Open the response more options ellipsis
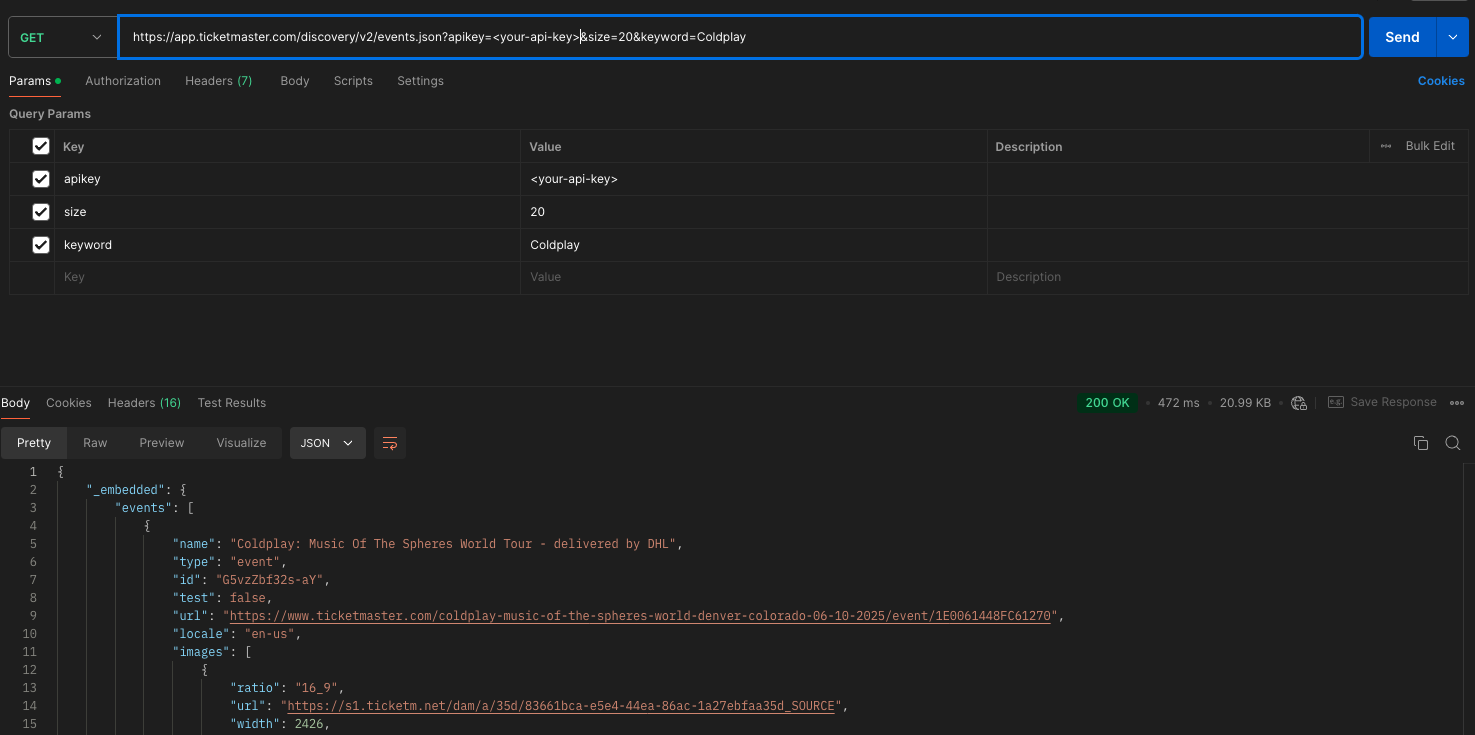 (x=1456, y=403)
